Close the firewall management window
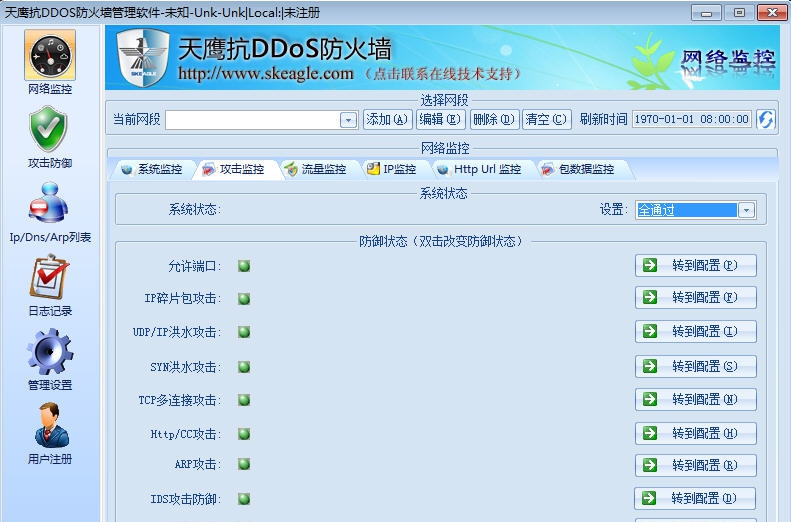Screen dimensions: 791x522 [x=772, y=13]
